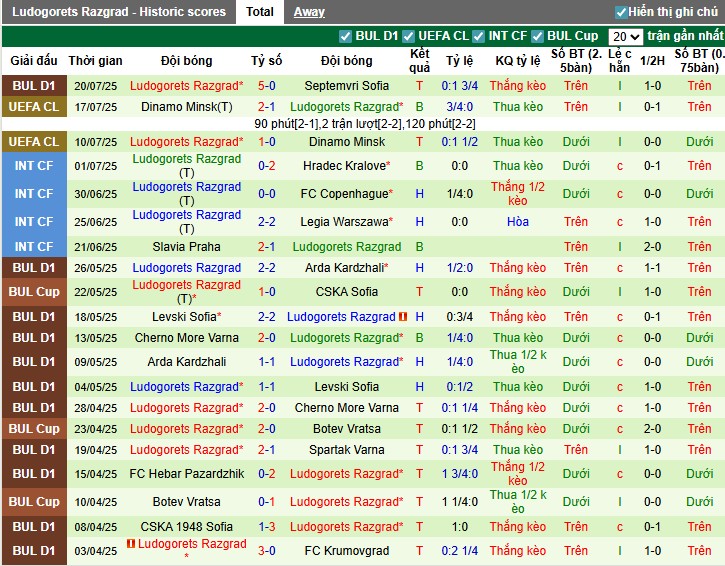Image resolution: width=725 pixels, height=566 pixels.
Task: Open the 1-3 score on 08/04/25
Action: pos(266,527)
